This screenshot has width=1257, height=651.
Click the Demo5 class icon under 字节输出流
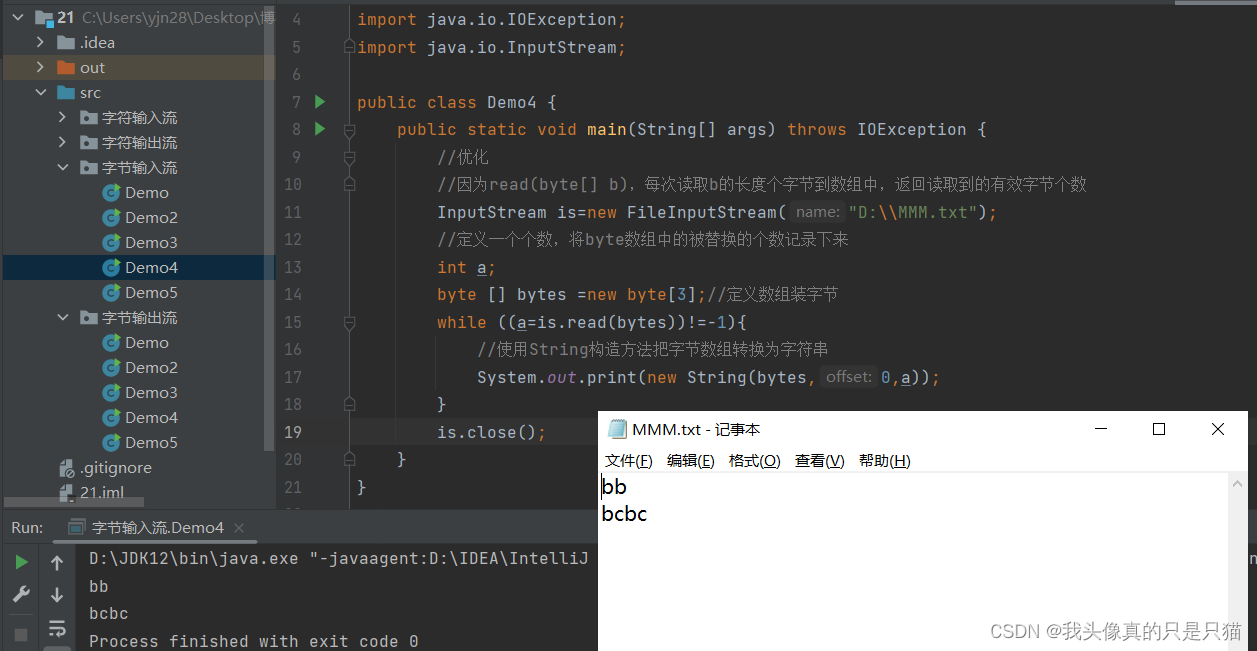point(111,442)
